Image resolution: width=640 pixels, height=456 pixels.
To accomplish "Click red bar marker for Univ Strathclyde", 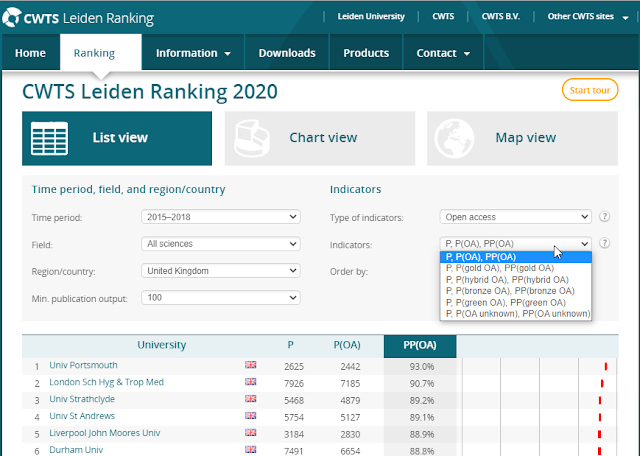I will coord(600,400).
